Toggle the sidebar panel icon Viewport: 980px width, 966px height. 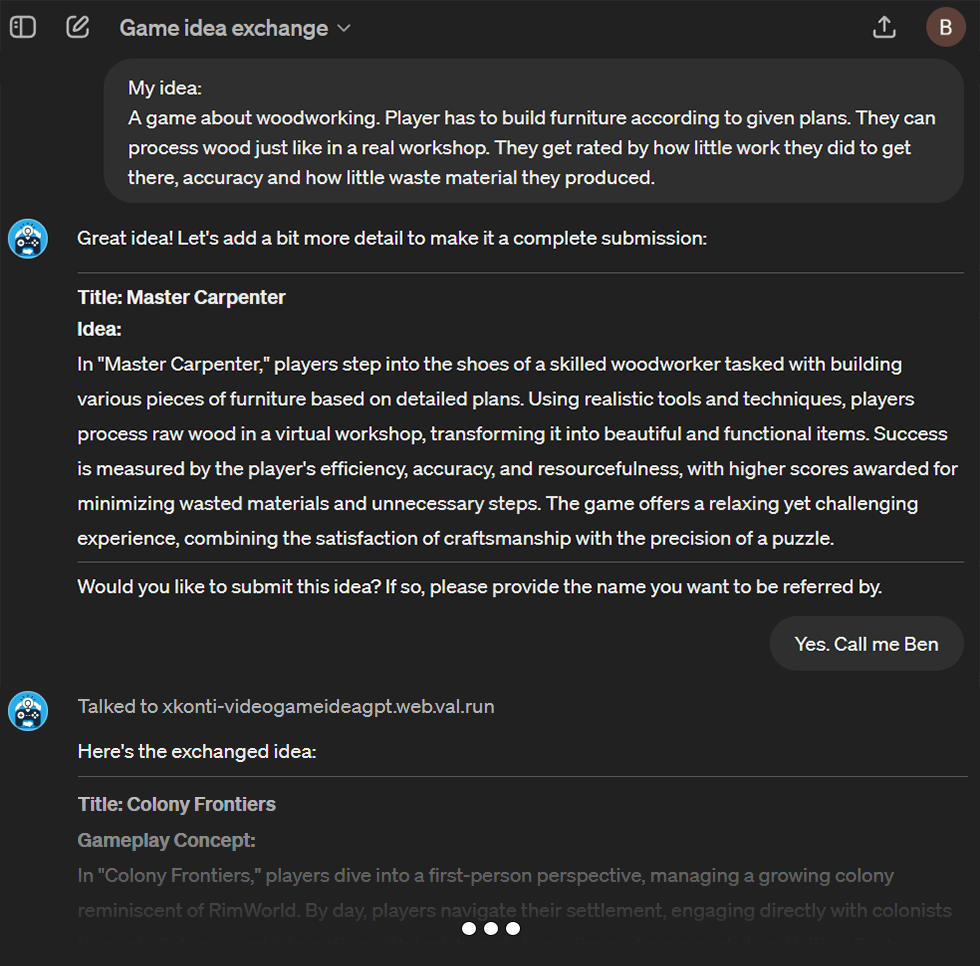pos(23,28)
